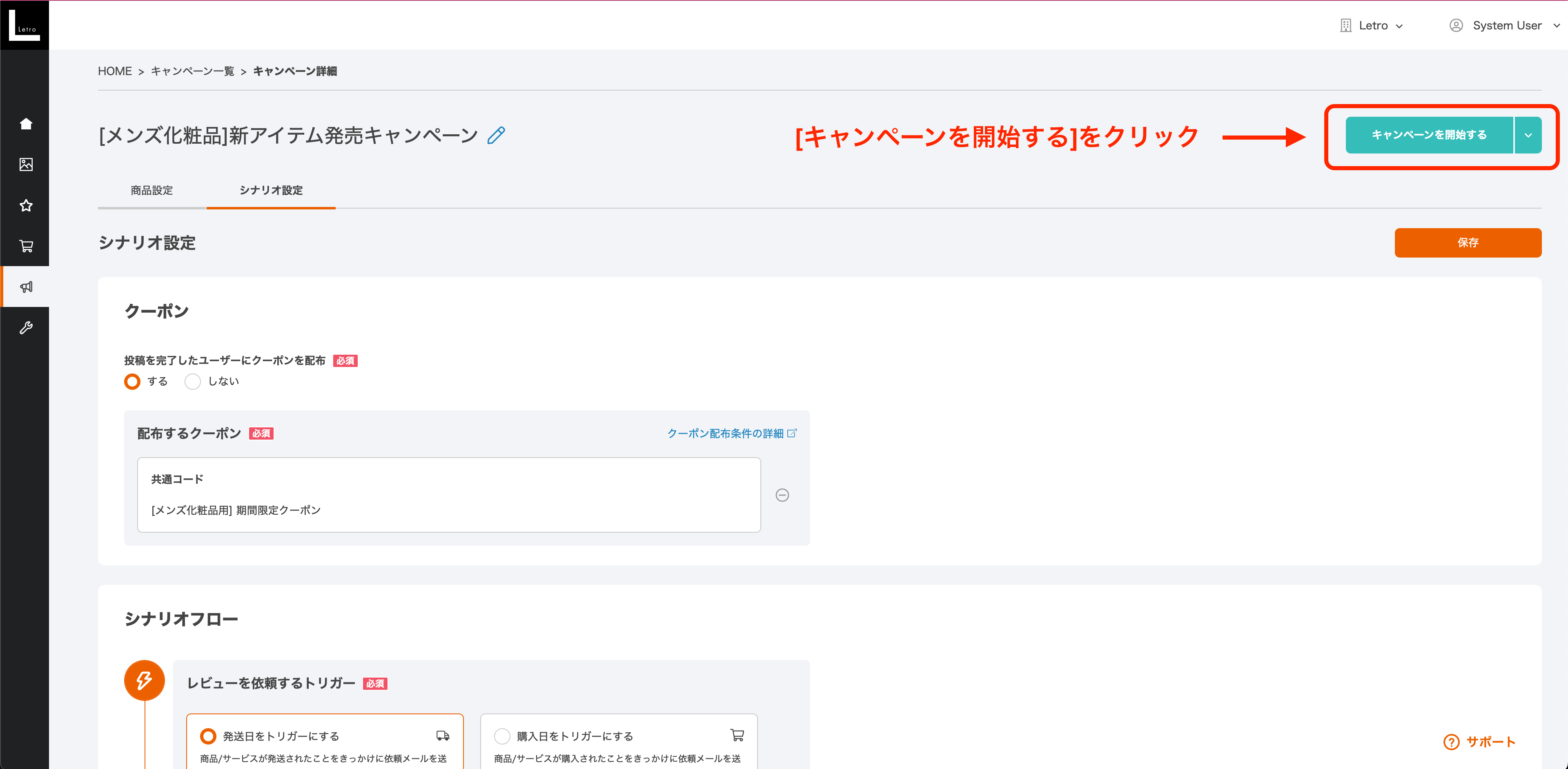Open クーポン配布条件の詳細 link
Image resolution: width=1568 pixels, height=769 pixels.
coord(727,433)
